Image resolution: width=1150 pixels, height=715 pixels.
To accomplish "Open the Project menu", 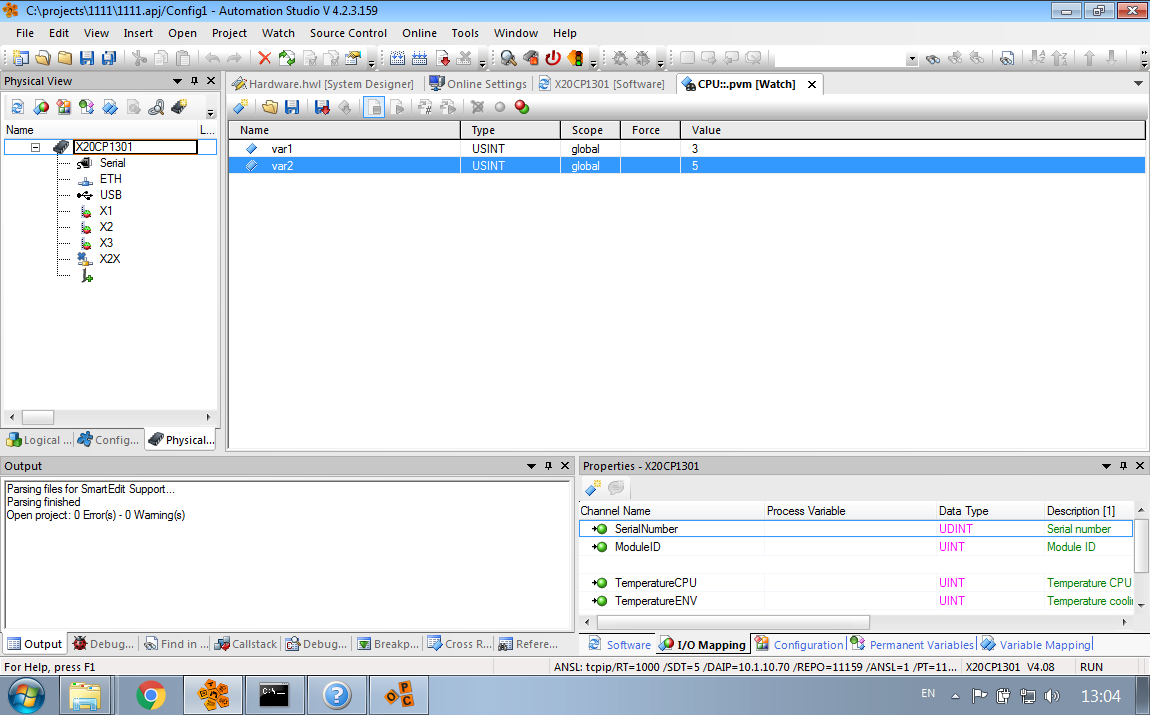I will (x=229, y=33).
